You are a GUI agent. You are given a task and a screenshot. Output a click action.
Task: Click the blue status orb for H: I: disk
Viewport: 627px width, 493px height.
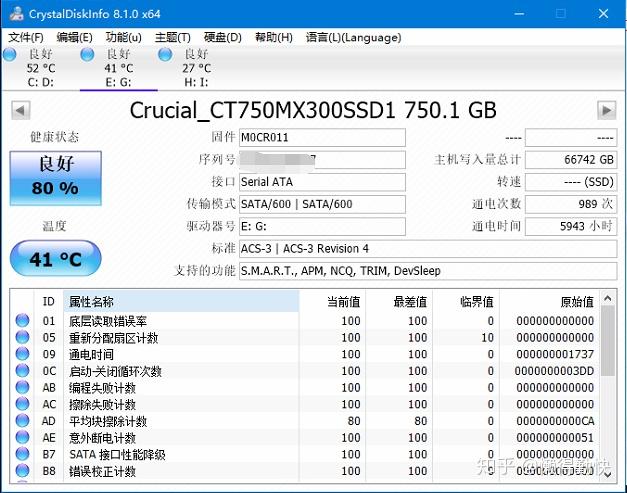pyautogui.click(x=165, y=55)
